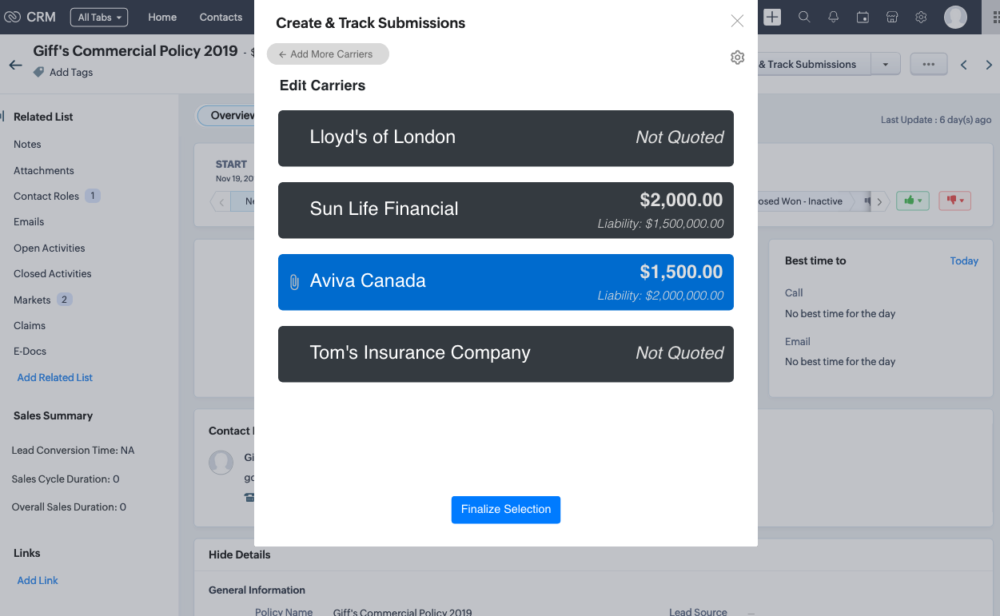
Task: Open the Track Submissions dropdown arrow
Action: [x=885, y=64]
